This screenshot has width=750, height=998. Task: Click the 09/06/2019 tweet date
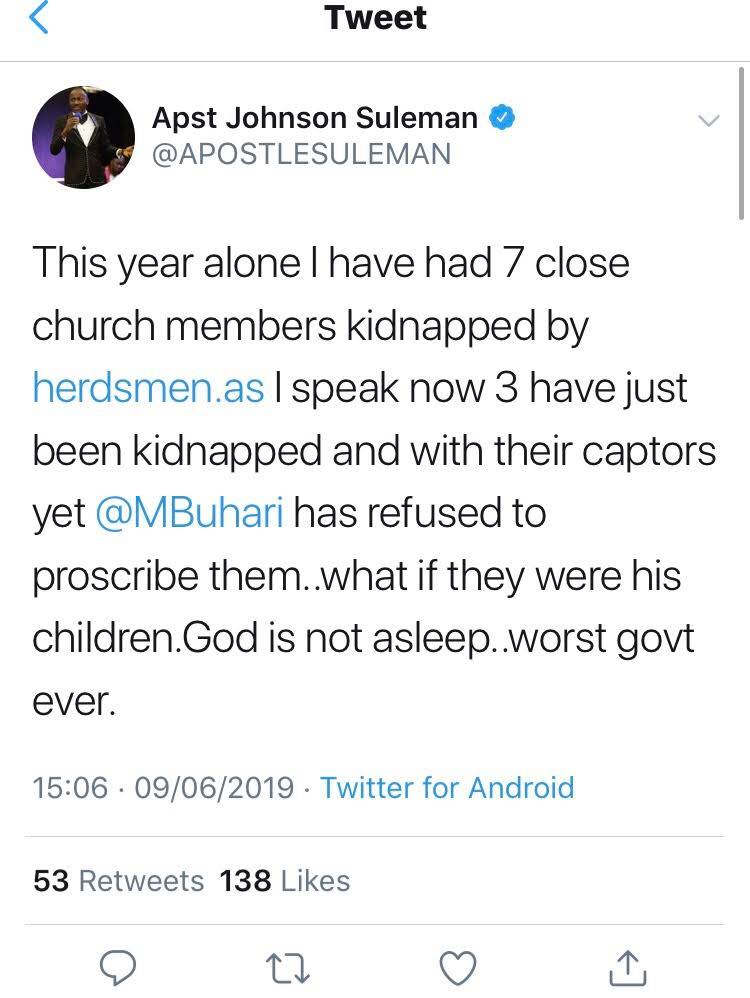[x=214, y=787]
